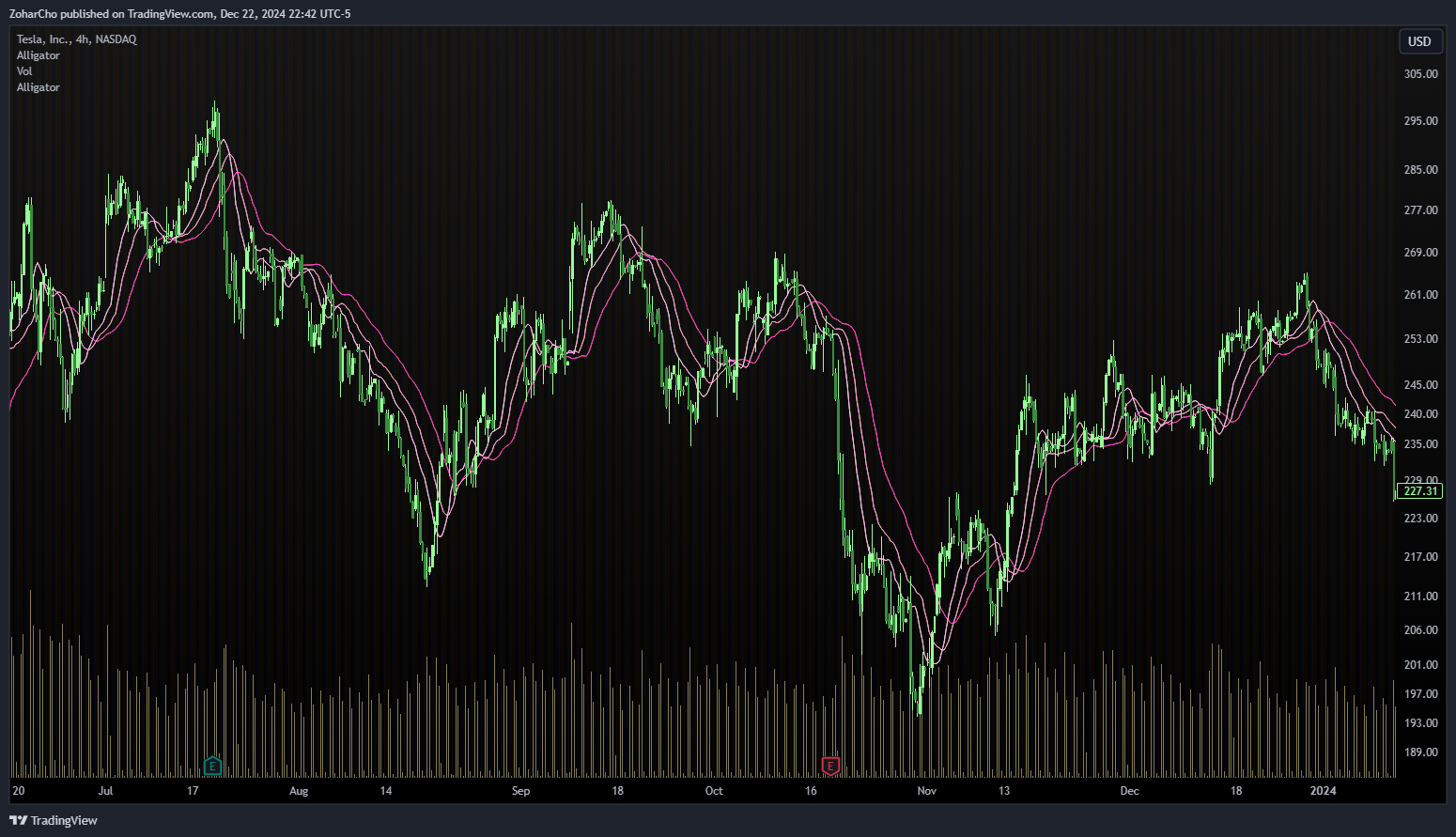Click the 253.00 price axis label
1456x837 pixels.
(x=1420, y=339)
